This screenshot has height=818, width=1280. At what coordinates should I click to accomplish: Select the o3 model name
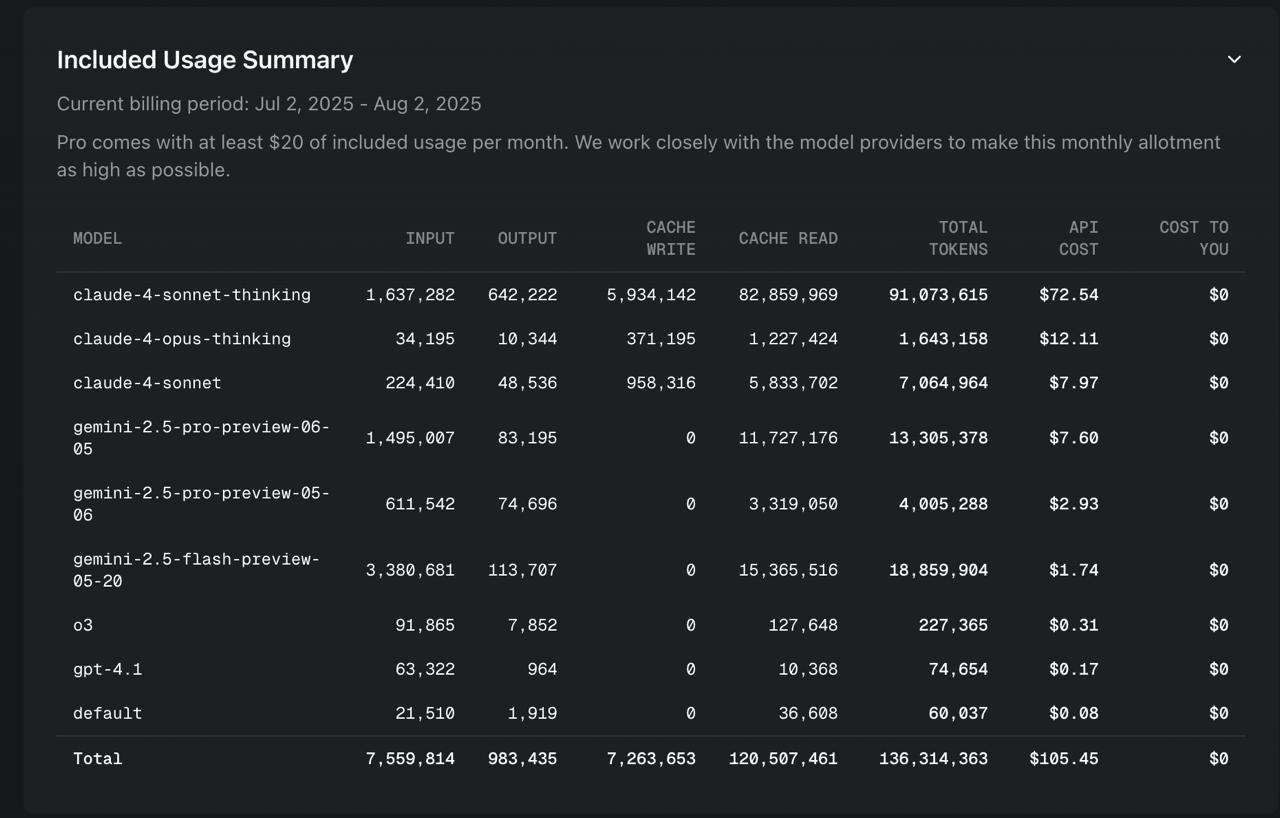click(83, 625)
